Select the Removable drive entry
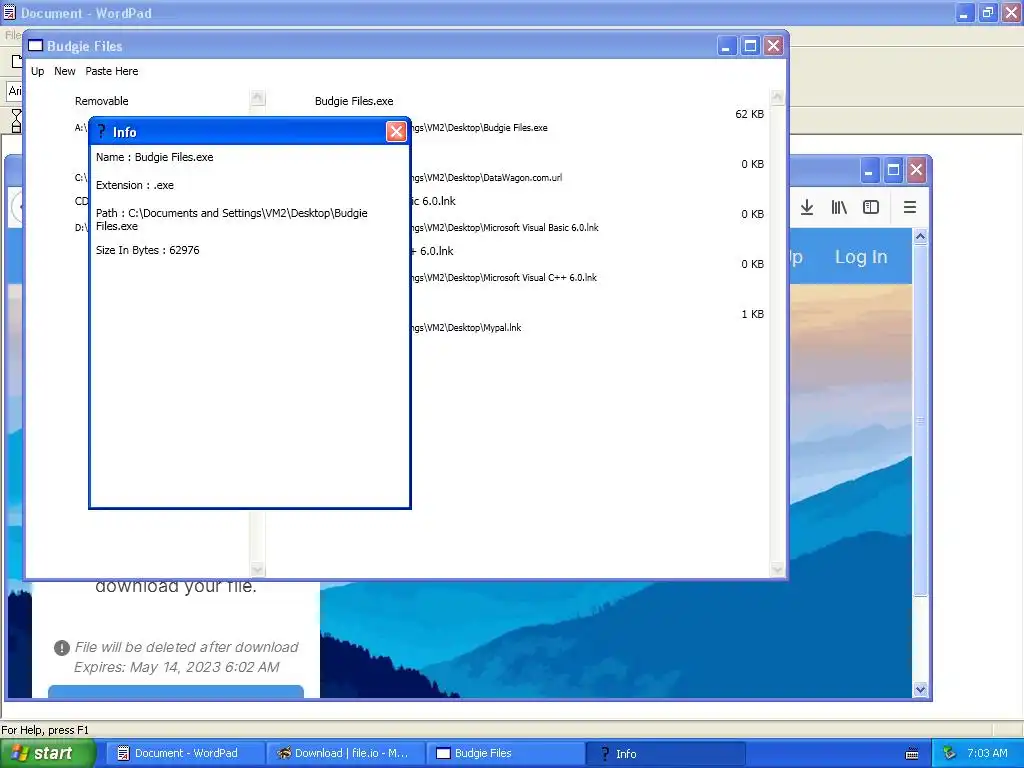The height and width of the screenshot is (768, 1024). coord(101,101)
